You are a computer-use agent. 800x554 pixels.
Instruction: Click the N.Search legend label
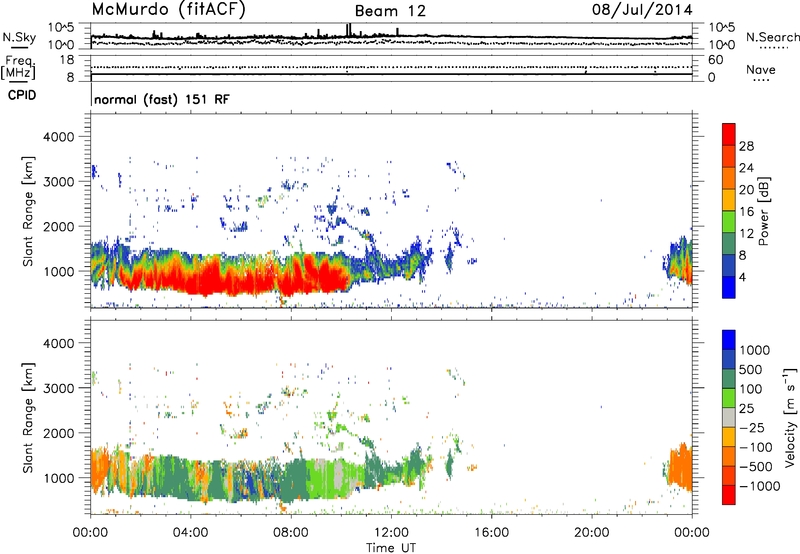coord(772,37)
